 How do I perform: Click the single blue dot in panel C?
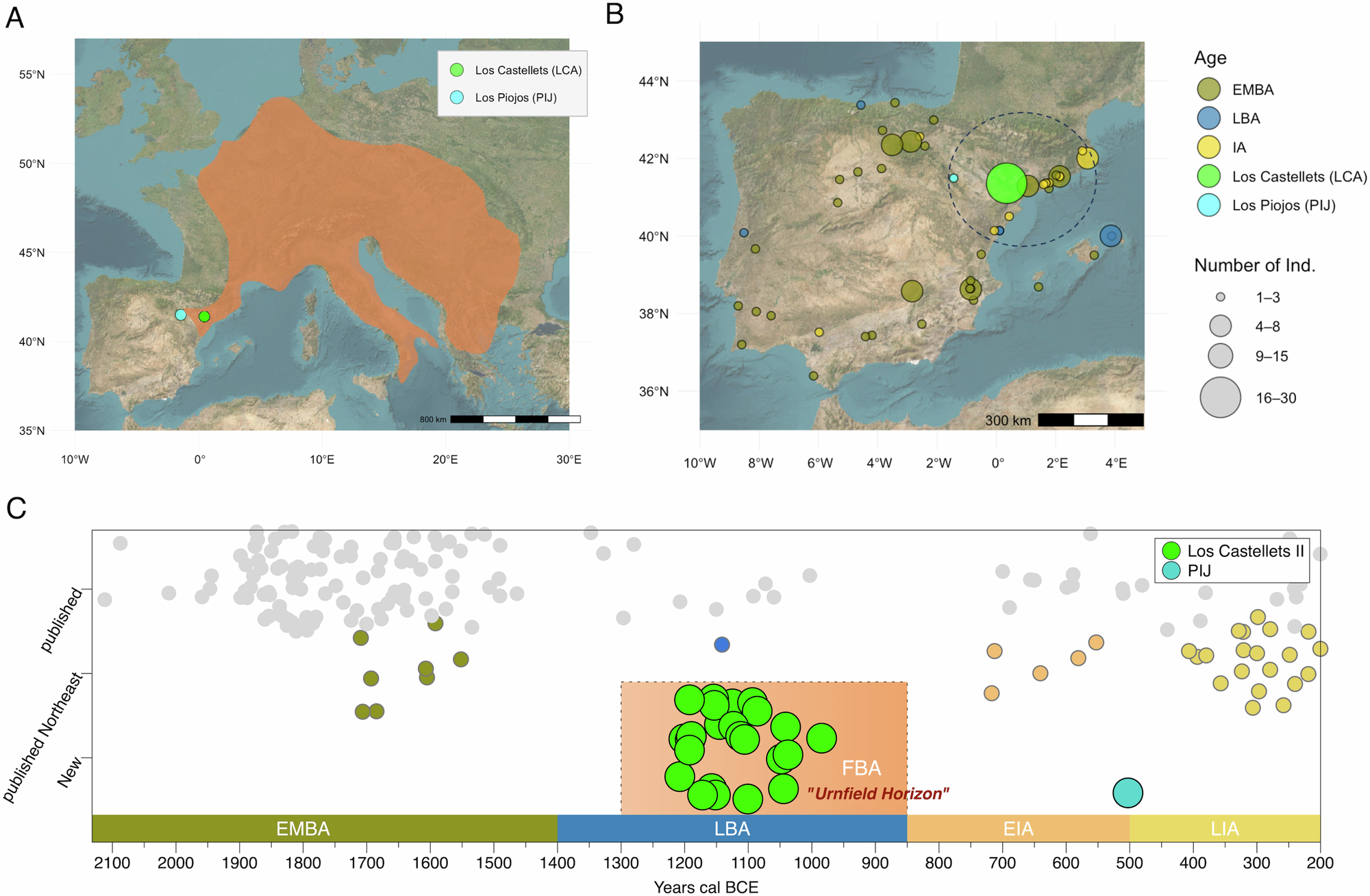click(722, 645)
